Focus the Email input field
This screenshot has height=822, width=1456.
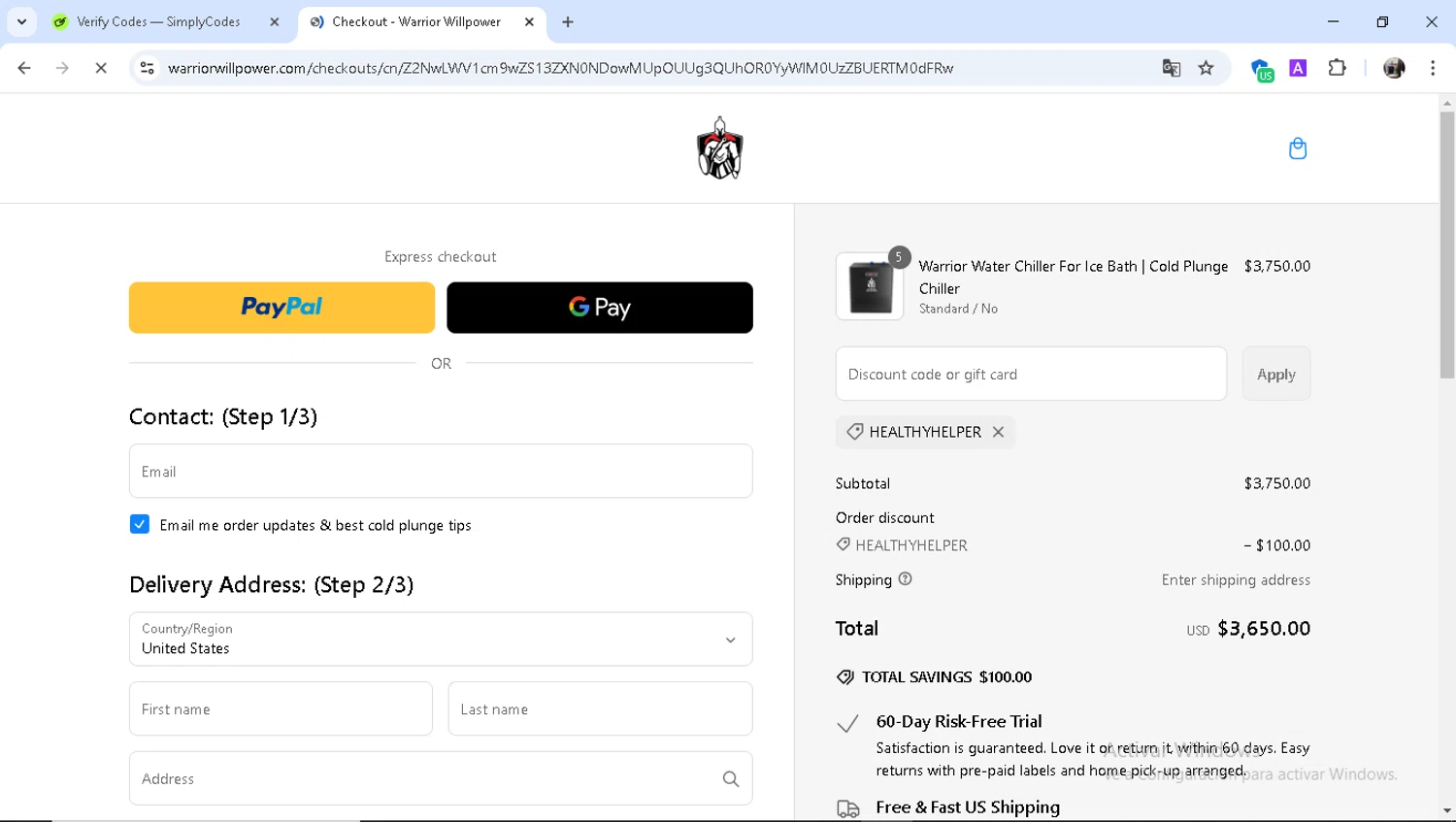pos(441,471)
